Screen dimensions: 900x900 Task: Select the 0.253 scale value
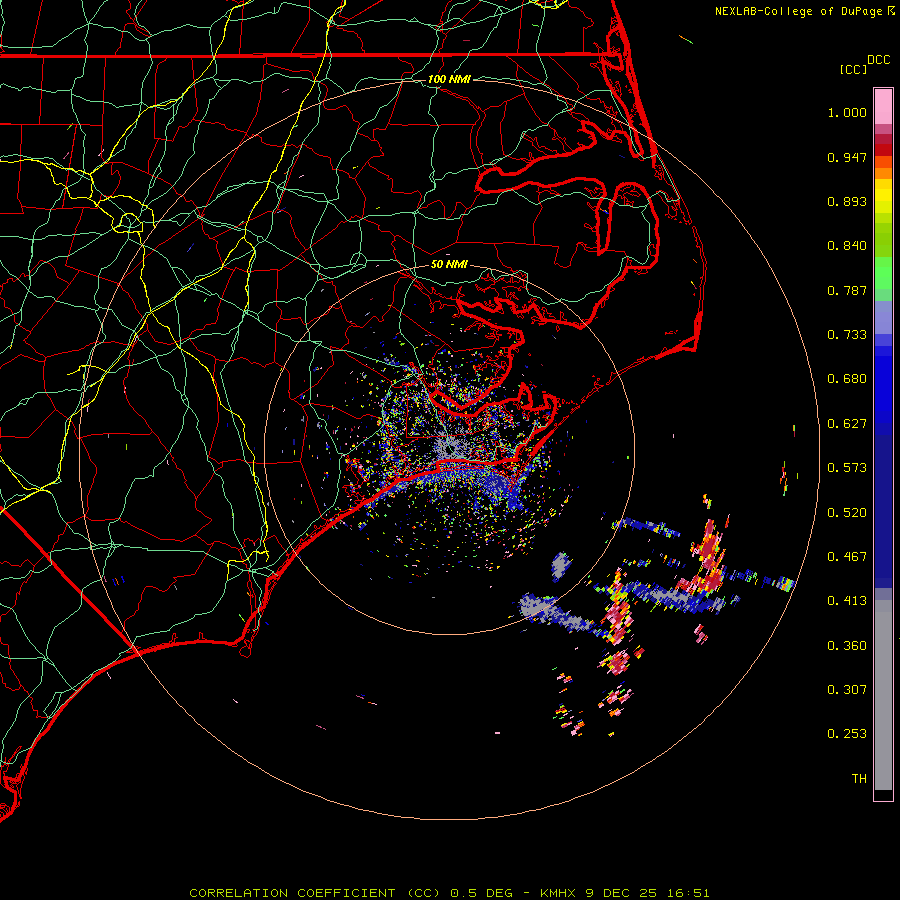point(847,734)
